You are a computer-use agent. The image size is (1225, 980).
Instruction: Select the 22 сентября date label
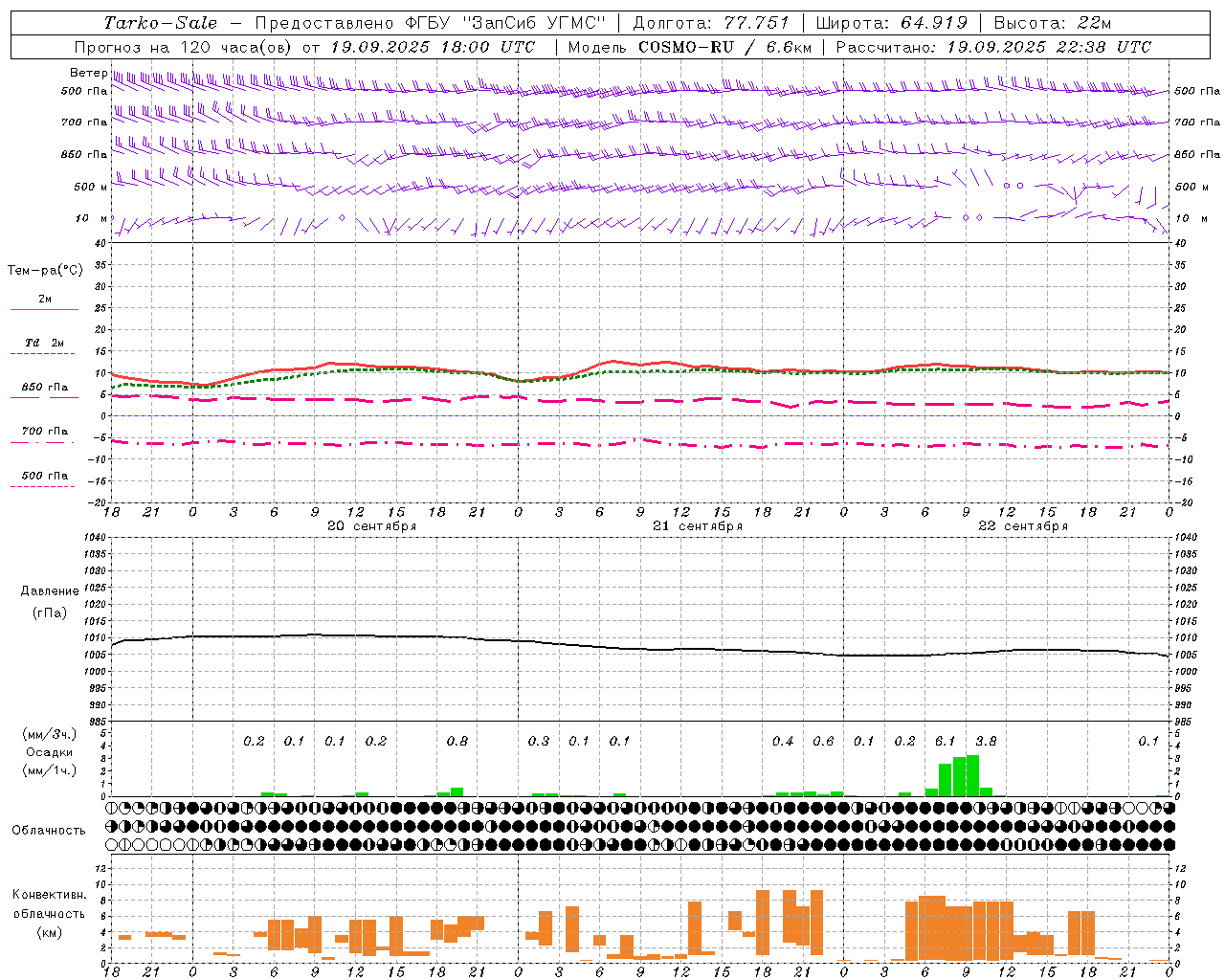(1023, 526)
